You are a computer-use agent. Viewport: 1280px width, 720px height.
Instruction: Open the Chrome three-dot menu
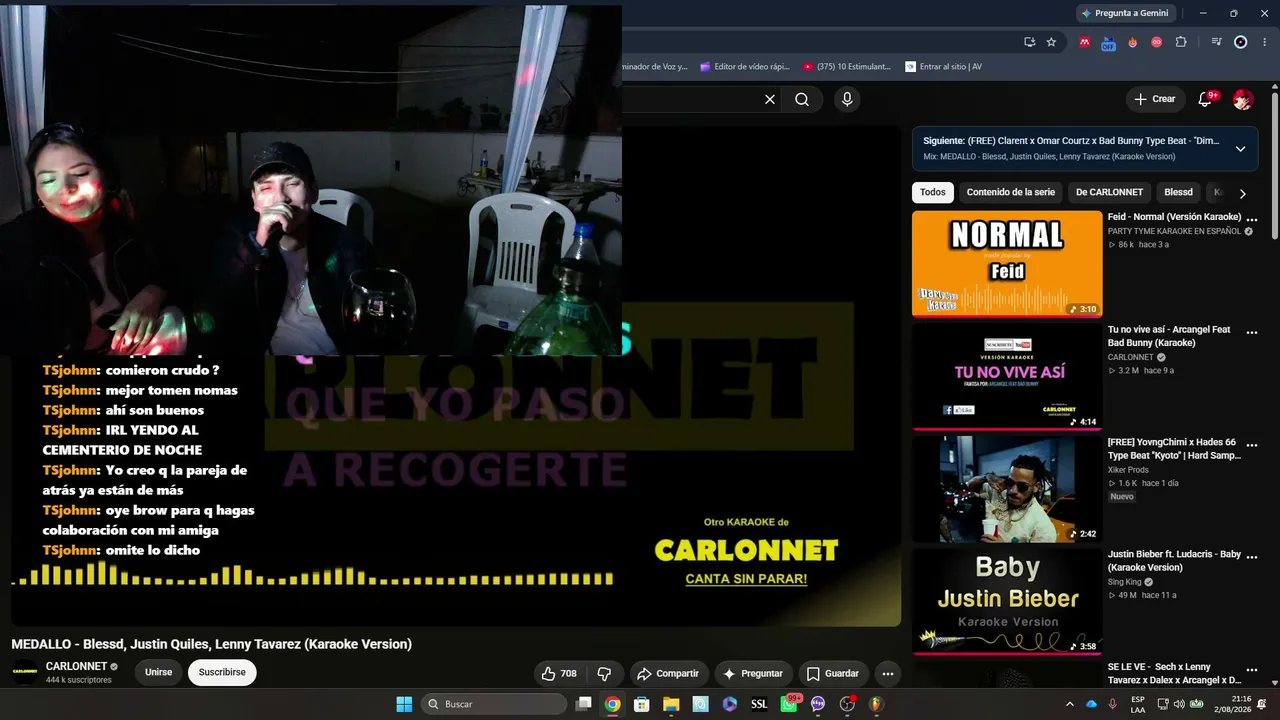coord(1265,42)
